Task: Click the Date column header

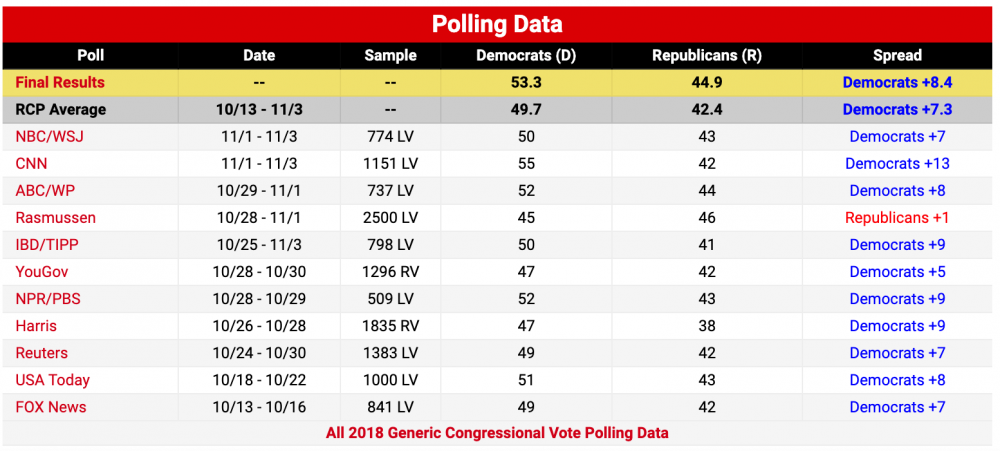Action: pyautogui.click(x=259, y=56)
